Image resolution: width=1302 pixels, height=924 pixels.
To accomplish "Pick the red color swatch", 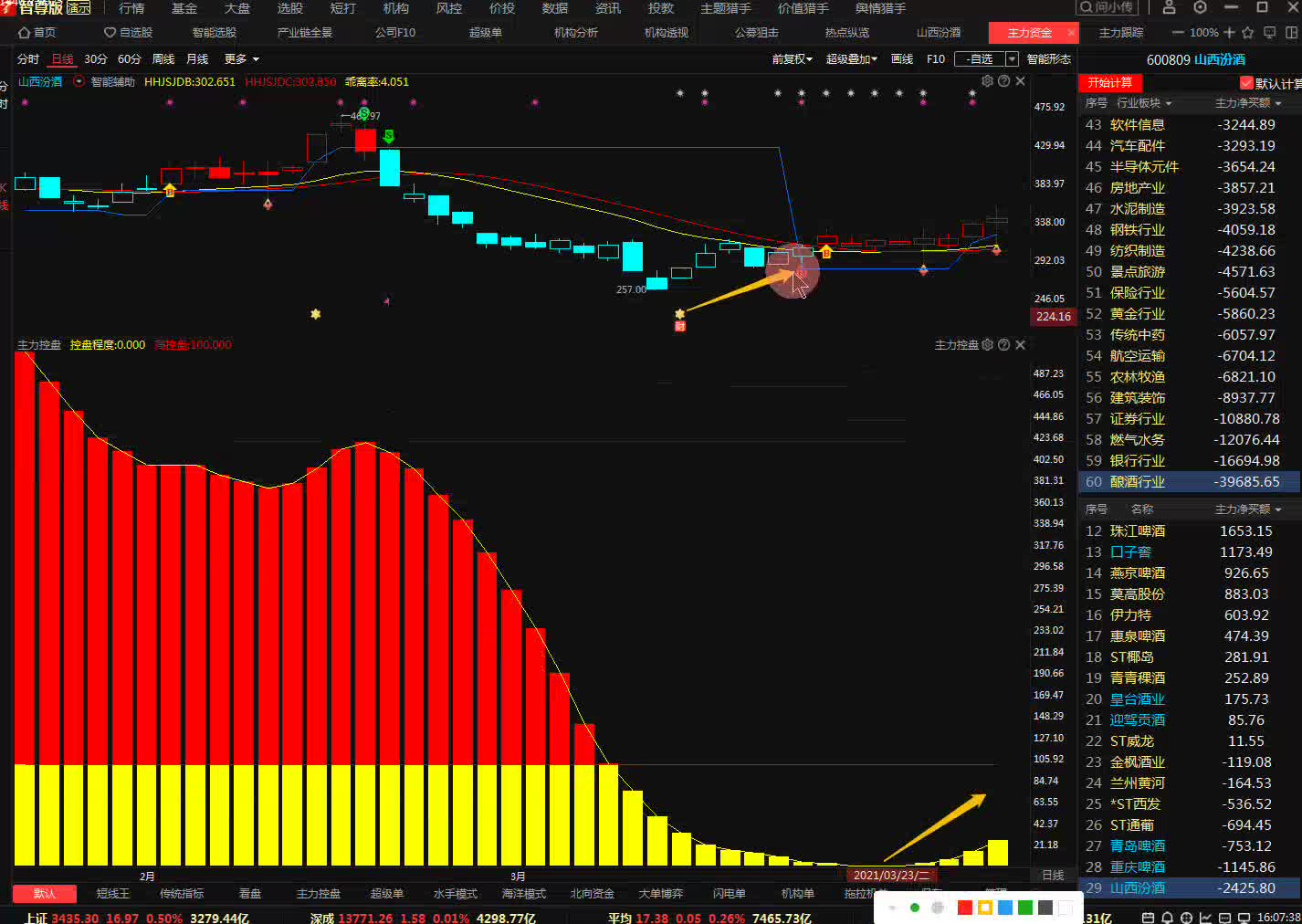I will 964,908.
